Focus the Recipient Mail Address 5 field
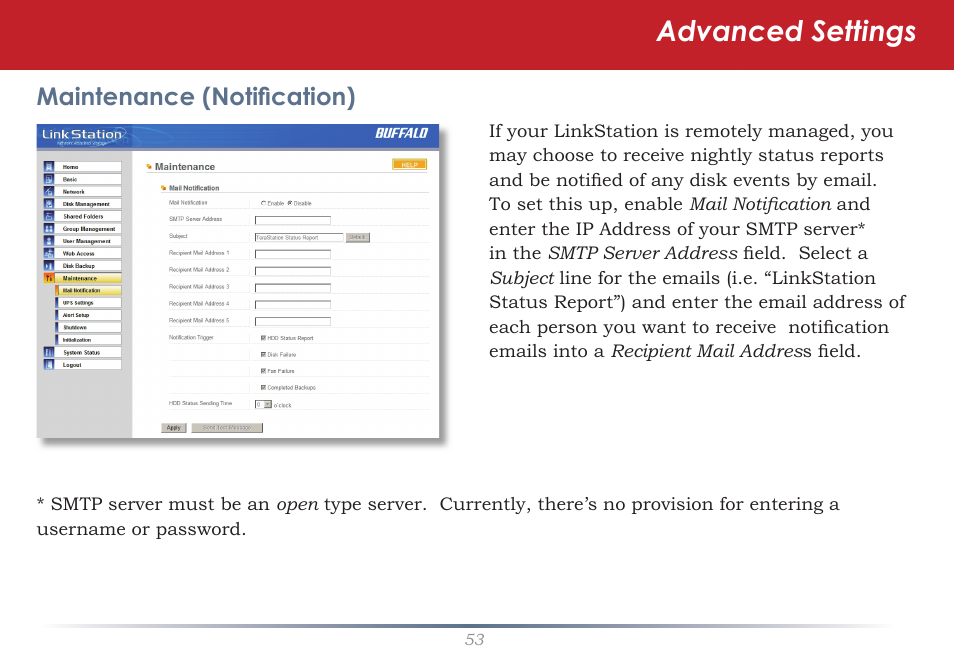The width and height of the screenshot is (954, 661). (293, 321)
